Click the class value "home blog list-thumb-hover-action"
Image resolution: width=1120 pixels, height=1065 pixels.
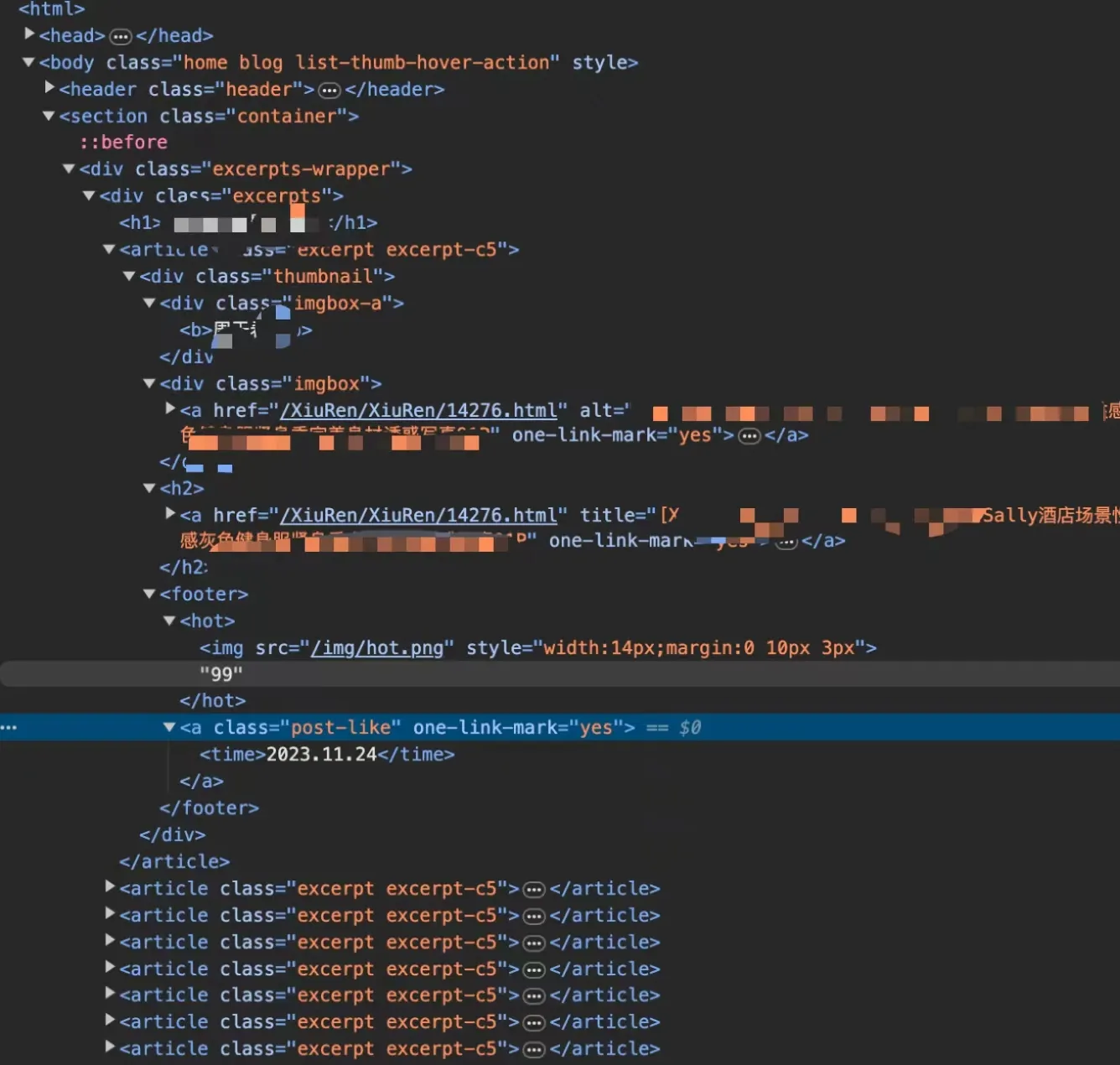(366, 62)
